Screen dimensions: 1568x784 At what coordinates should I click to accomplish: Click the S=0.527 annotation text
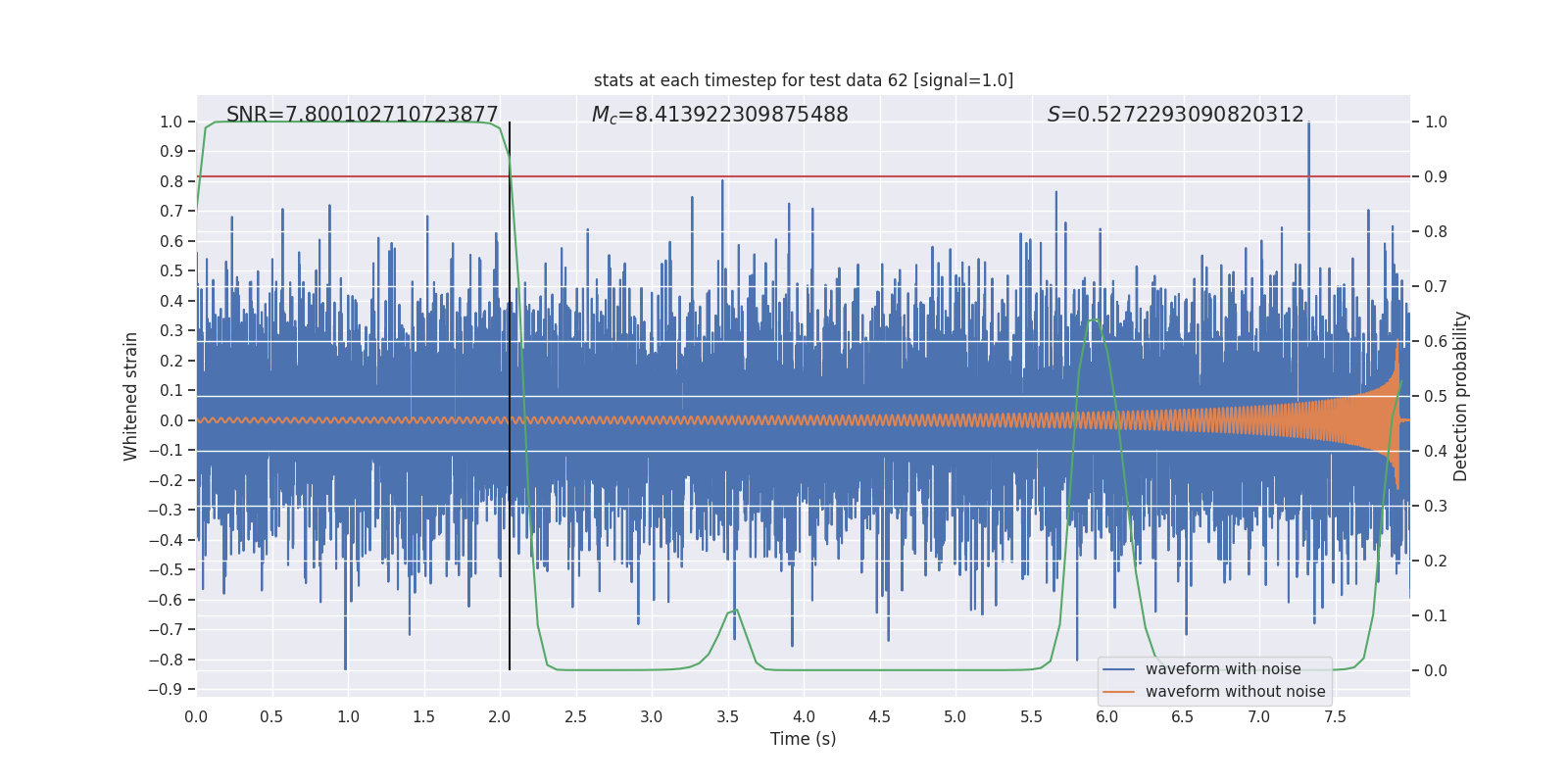1175,115
